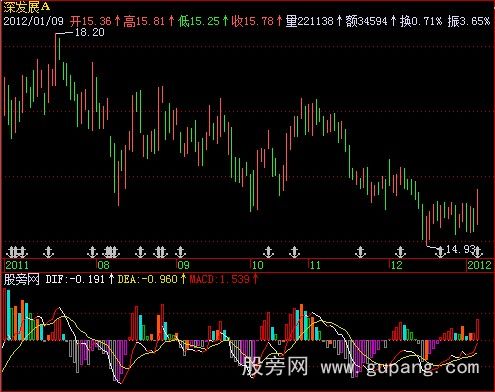Click the red MACD:1.539 indicator value
The image size is (495, 392).
(x=219, y=279)
